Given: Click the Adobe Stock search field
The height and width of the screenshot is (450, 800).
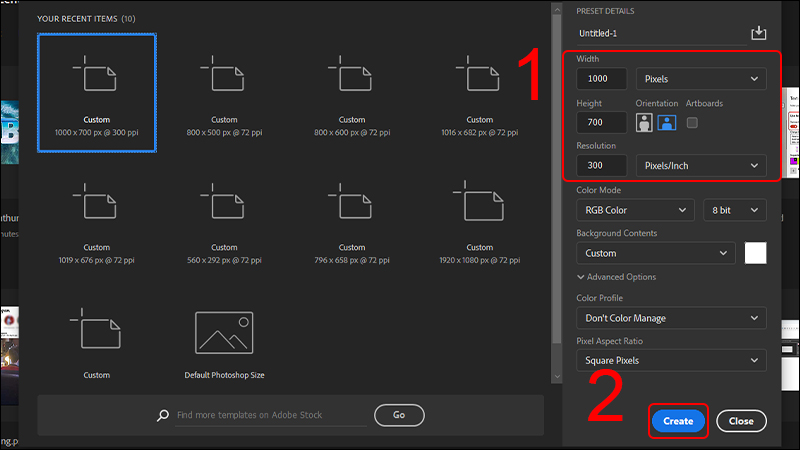Looking at the screenshot, I should click(x=270, y=415).
